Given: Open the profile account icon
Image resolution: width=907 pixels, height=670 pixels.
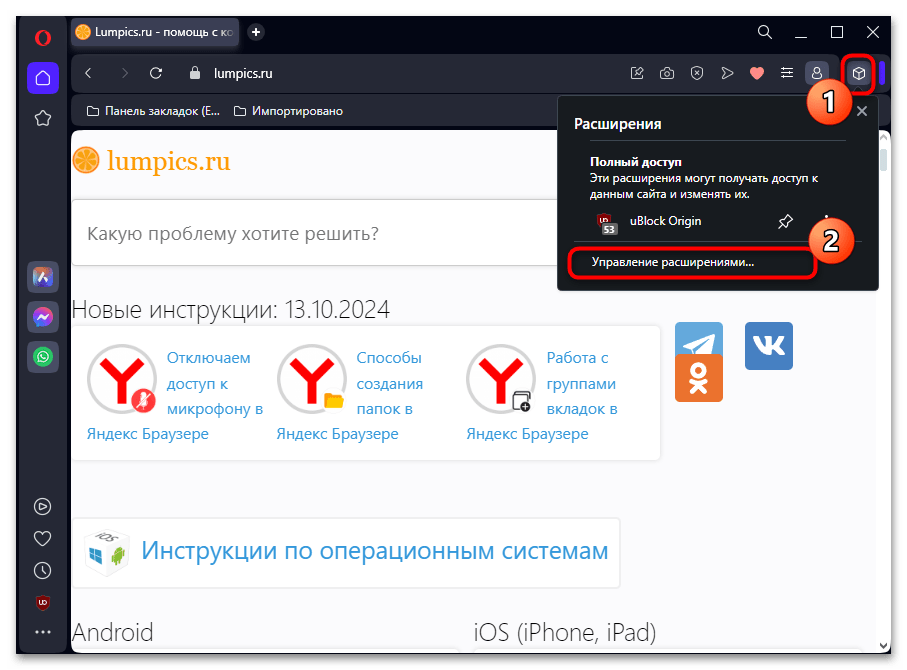Looking at the screenshot, I should [817, 73].
